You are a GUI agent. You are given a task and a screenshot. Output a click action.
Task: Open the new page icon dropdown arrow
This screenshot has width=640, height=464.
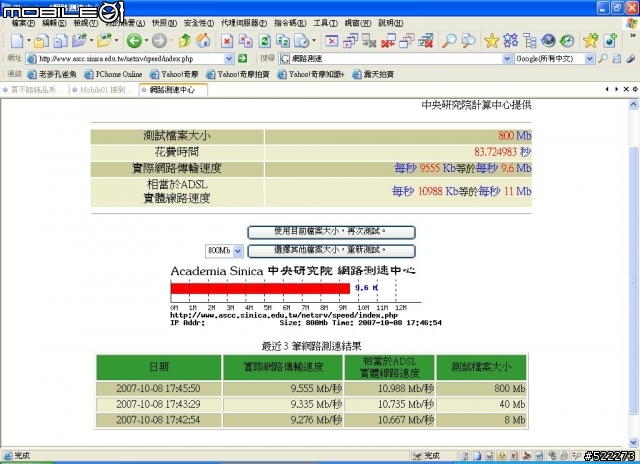coord(29,41)
